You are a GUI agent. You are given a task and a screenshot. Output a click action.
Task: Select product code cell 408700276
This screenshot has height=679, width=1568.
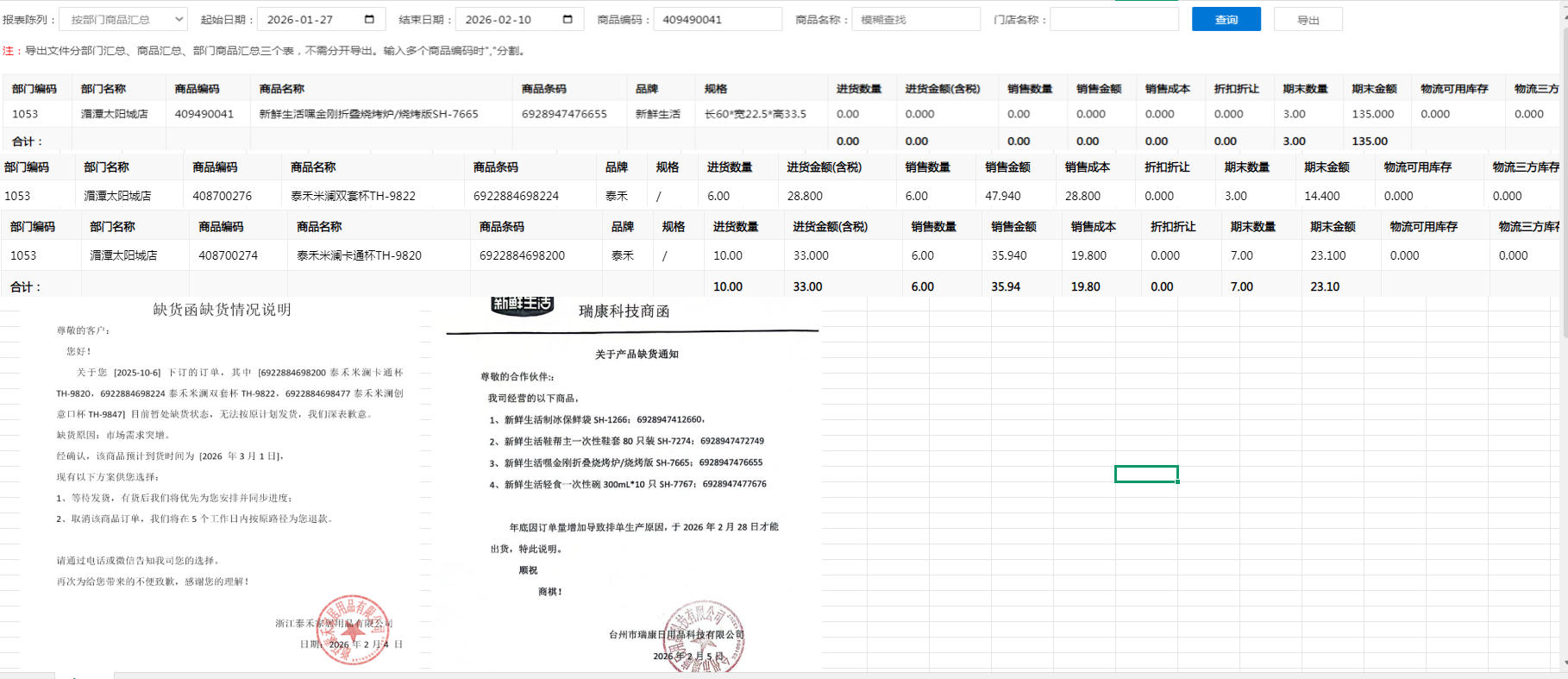coord(222,196)
